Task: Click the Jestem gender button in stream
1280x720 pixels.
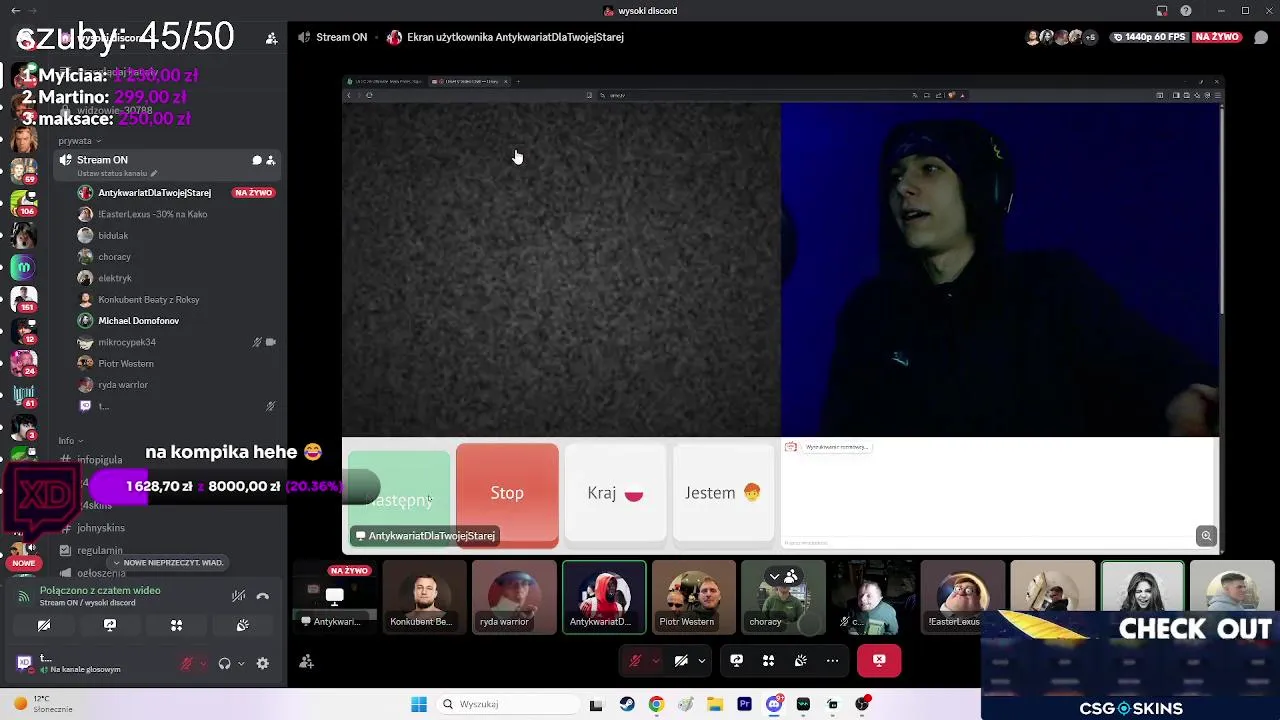Action: [x=723, y=493]
